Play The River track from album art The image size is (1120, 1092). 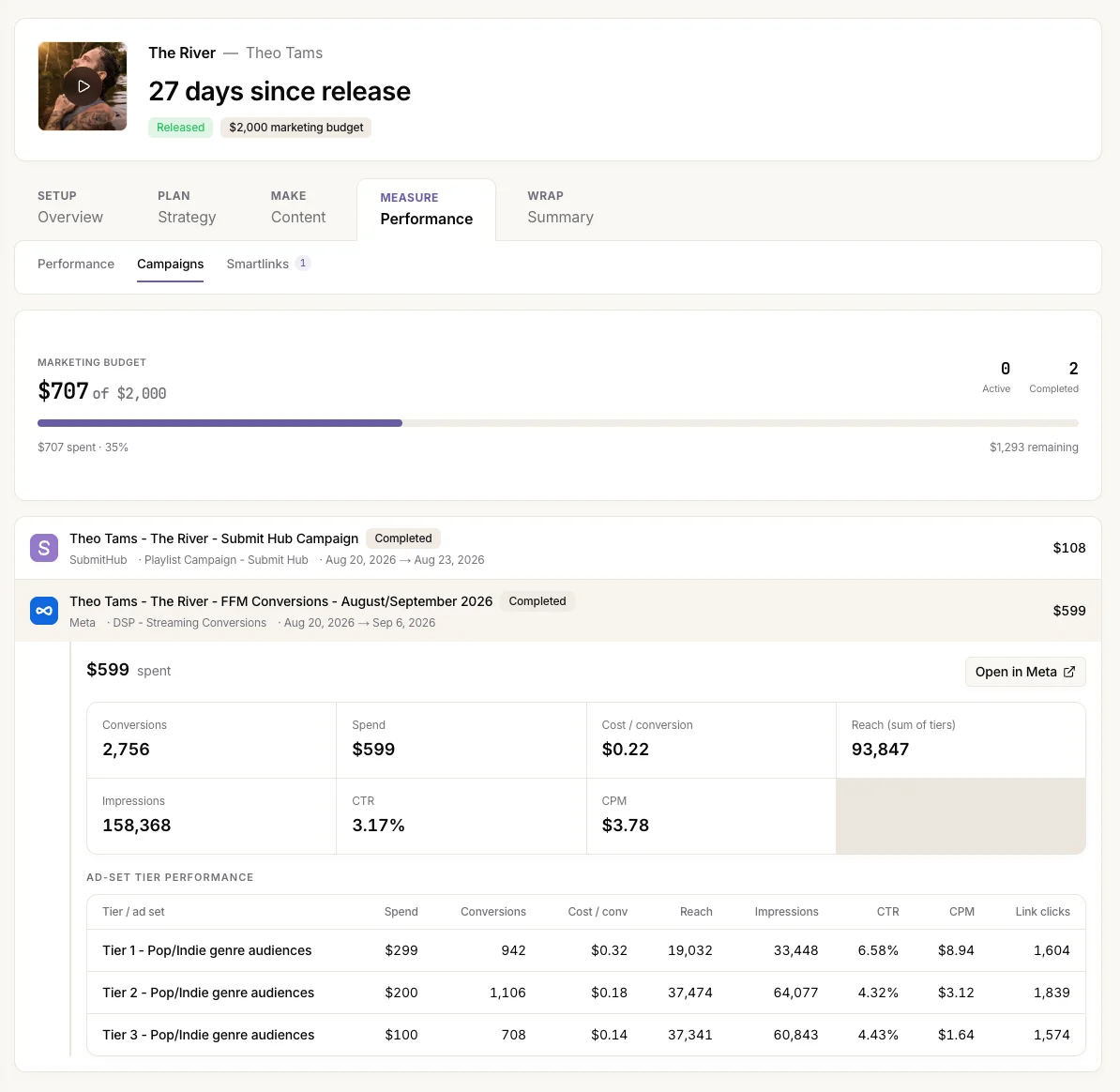coord(83,86)
